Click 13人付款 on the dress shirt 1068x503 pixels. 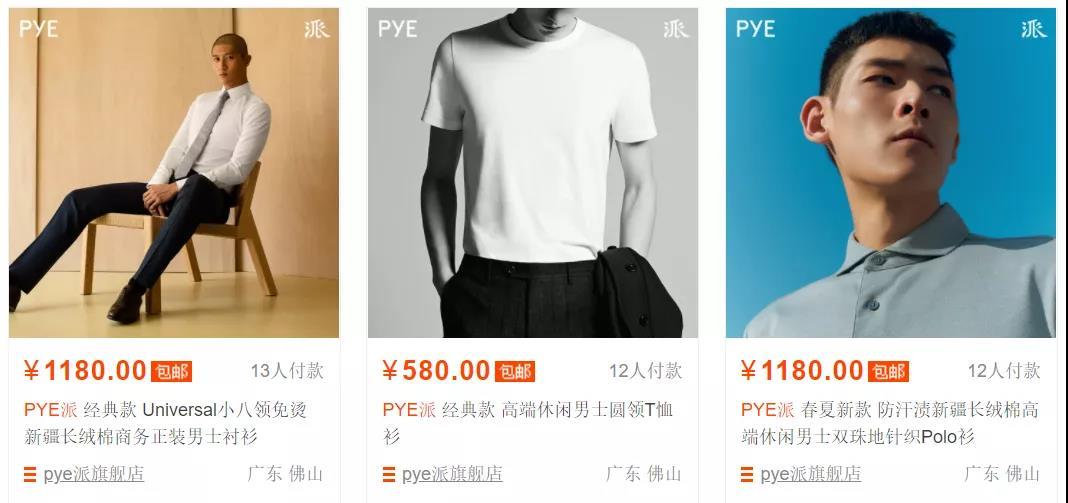point(287,371)
